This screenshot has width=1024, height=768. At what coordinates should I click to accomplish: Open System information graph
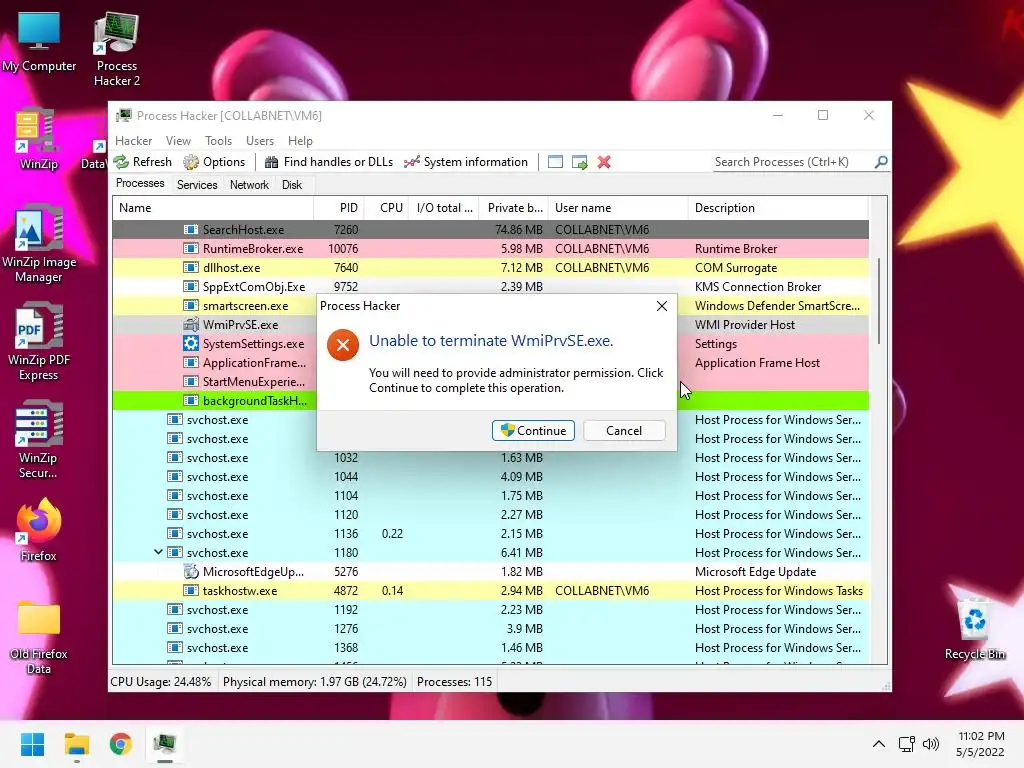click(x=466, y=162)
